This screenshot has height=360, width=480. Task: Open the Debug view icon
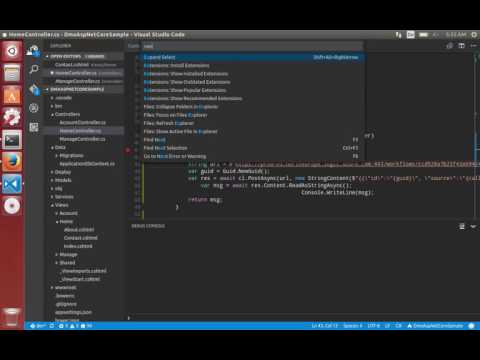34,108
